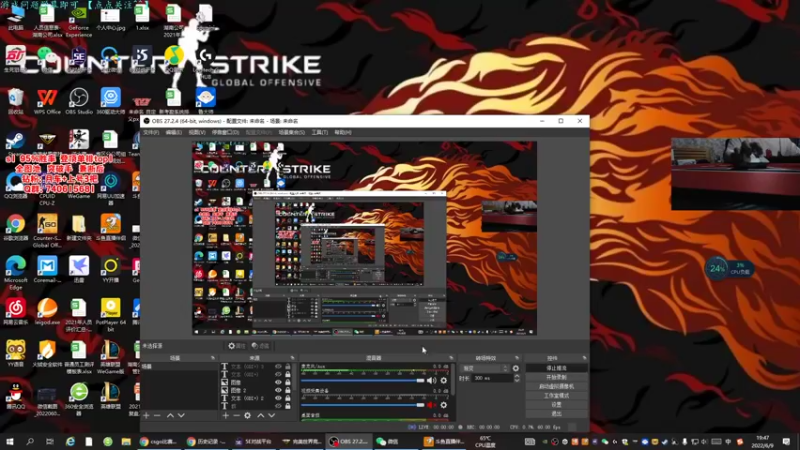Open WeChat desktop shortcut
The height and width of the screenshot is (450, 800).
tap(47, 59)
